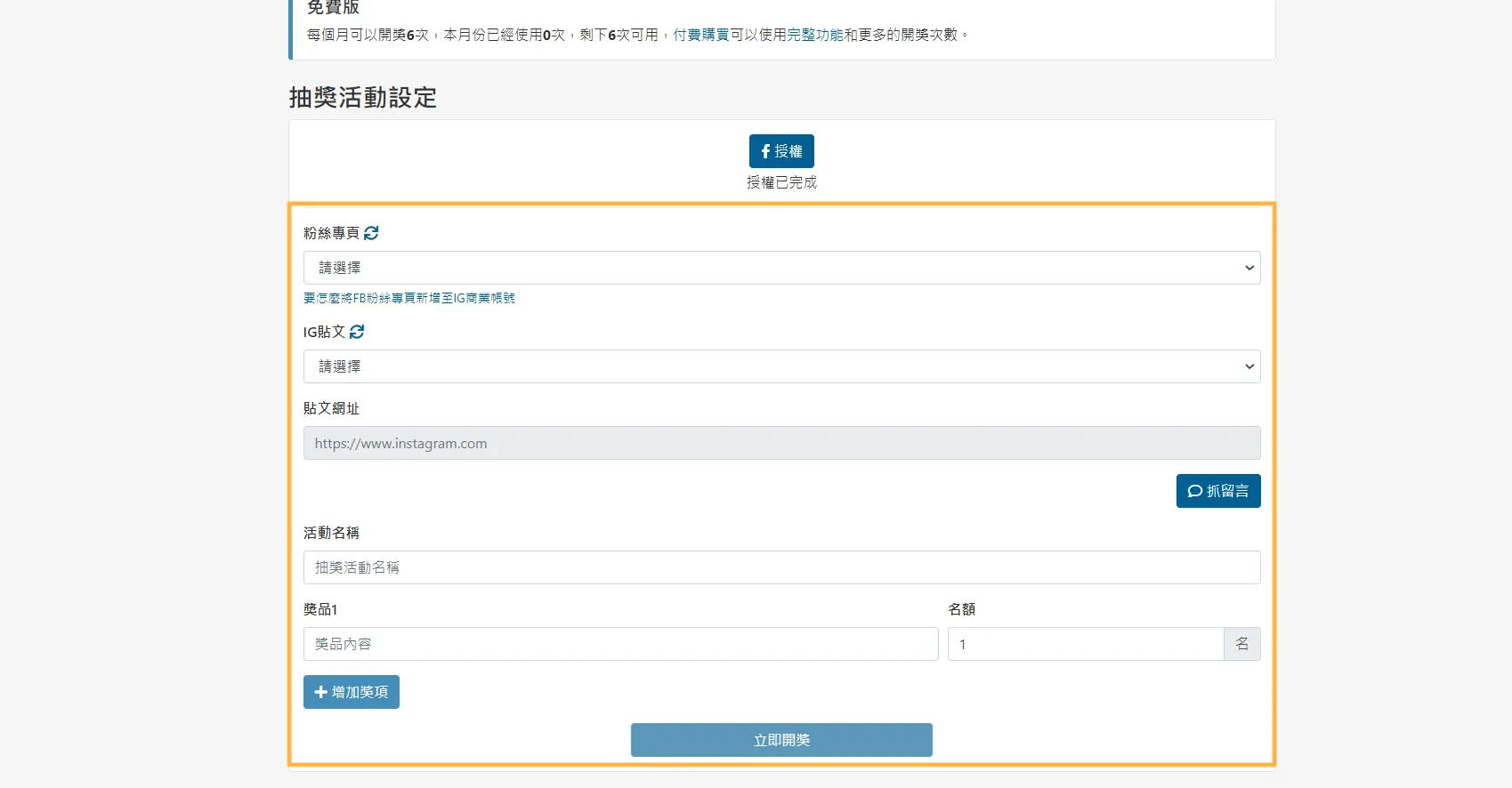Click the 抽獎活動設定 heading
This screenshot has width=1512, height=788.
363,98
